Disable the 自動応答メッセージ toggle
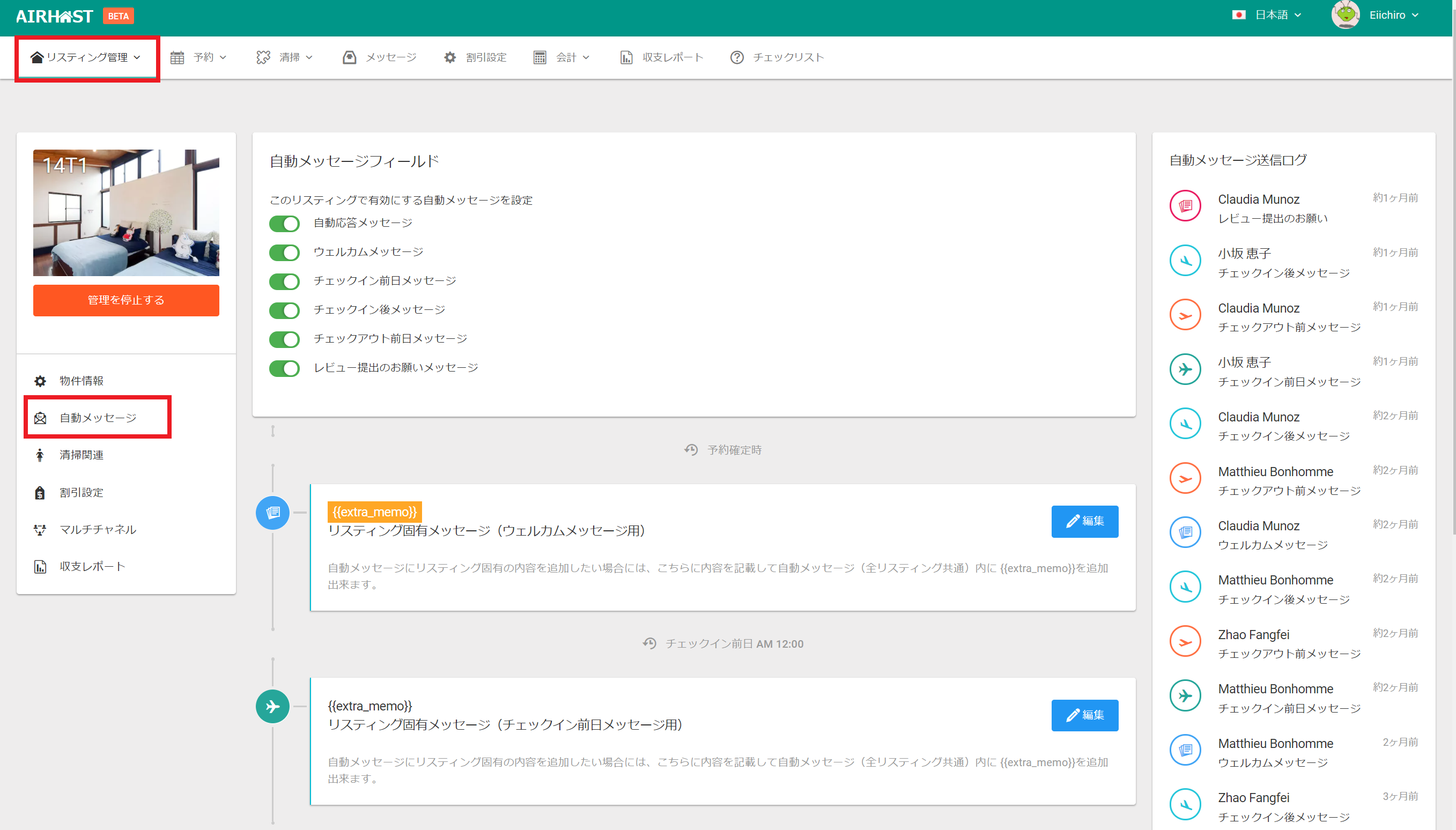This screenshot has height=830, width=1456. click(284, 224)
